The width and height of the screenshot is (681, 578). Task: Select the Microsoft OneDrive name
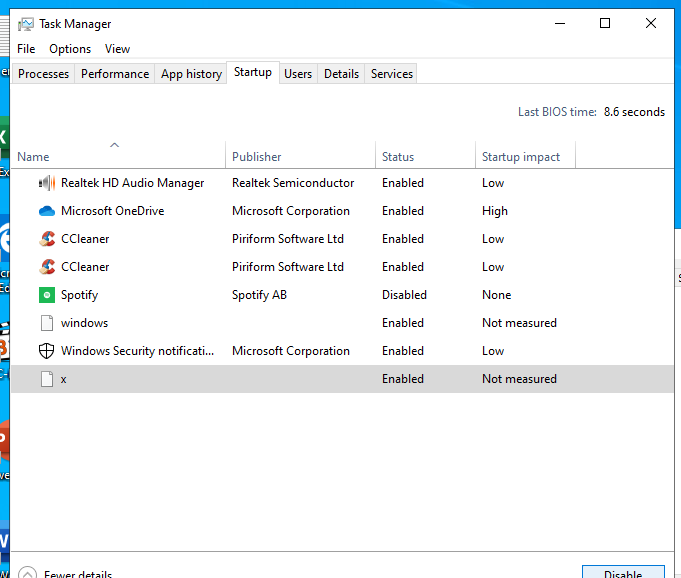point(112,211)
